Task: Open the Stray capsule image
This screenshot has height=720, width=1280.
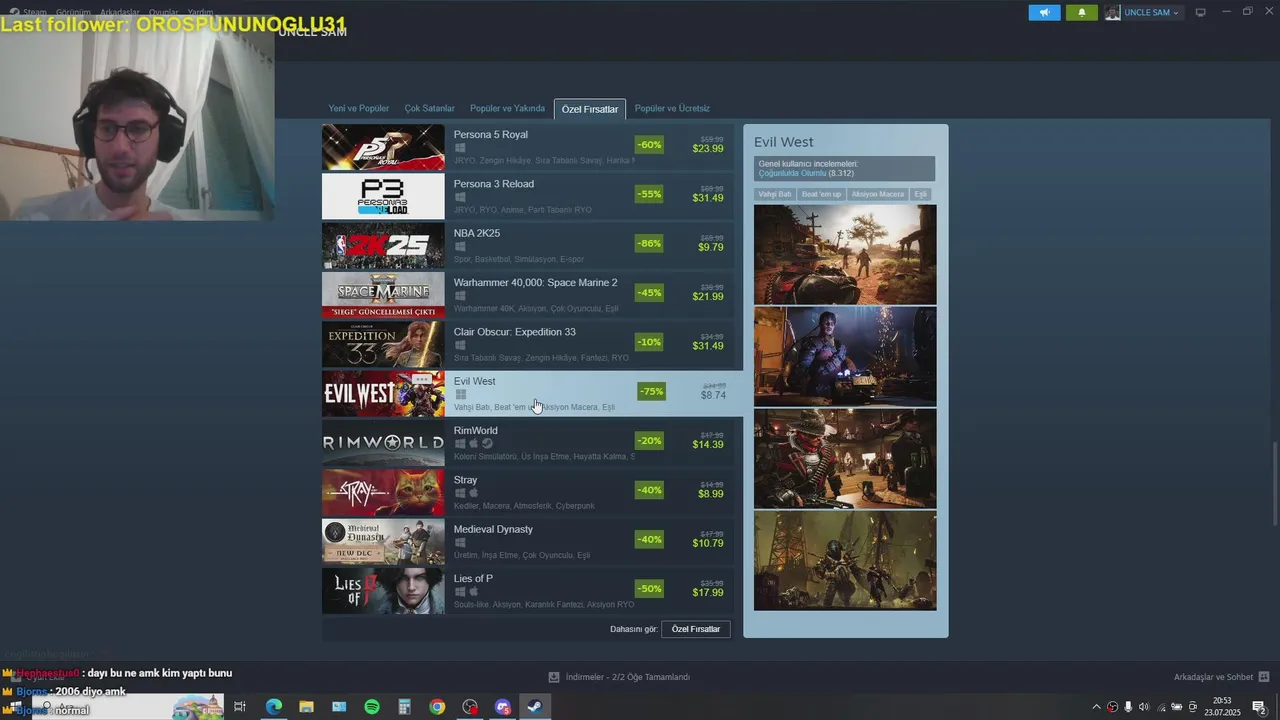Action: pyautogui.click(x=383, y=492)
